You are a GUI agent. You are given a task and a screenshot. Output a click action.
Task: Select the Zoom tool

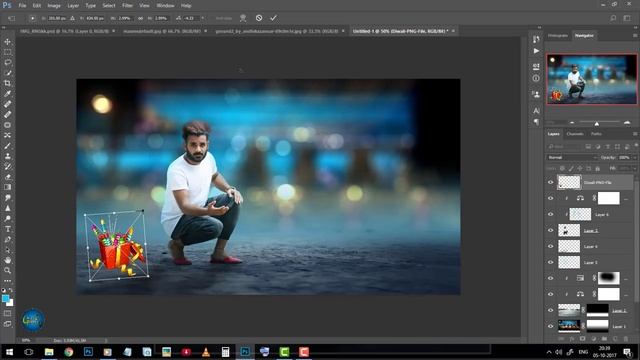[x=7, y=270]
